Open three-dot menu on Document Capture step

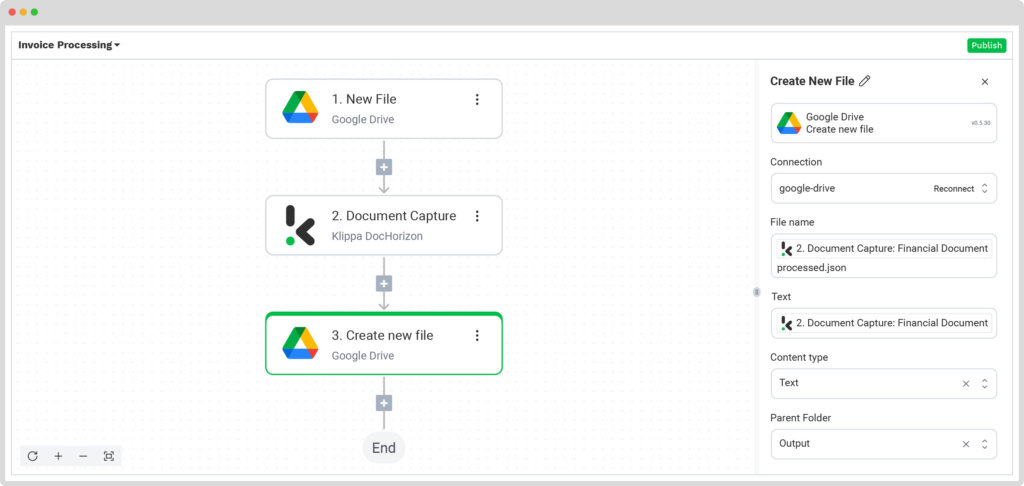coord(477,216)
